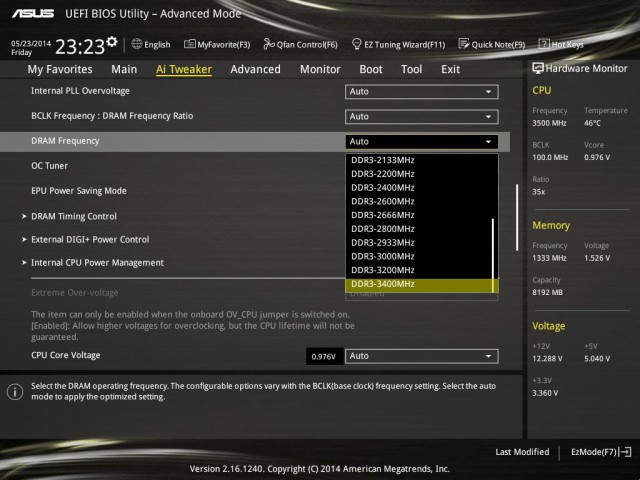640x480 pixels.
Task: Choose DDR3-2133MHz from the list
Action: (x=419, y=160)
